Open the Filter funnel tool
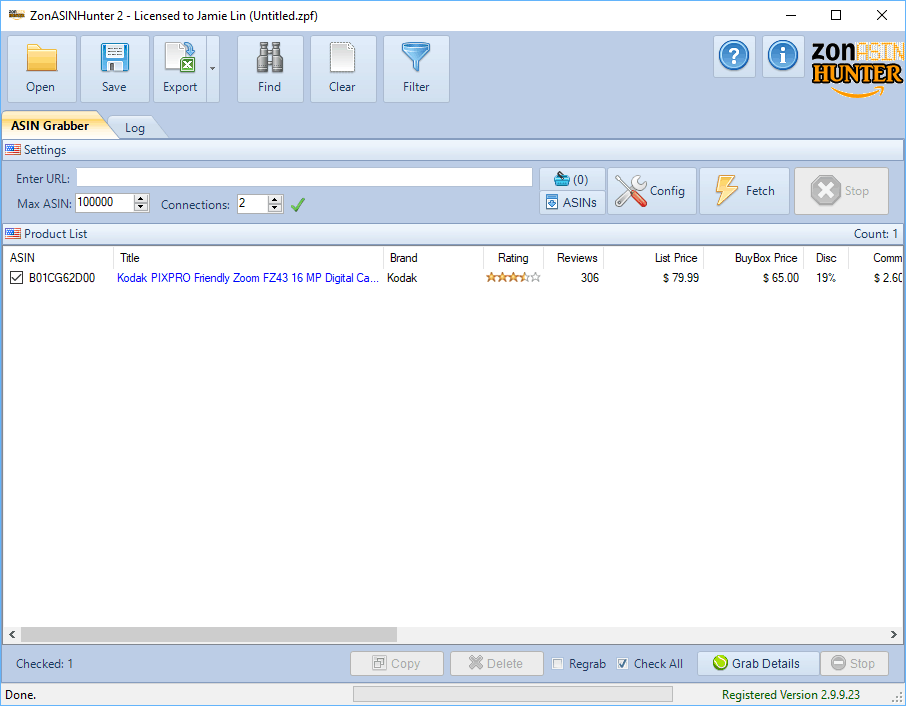This screenshot has width=907, height=706. (416, 69)
